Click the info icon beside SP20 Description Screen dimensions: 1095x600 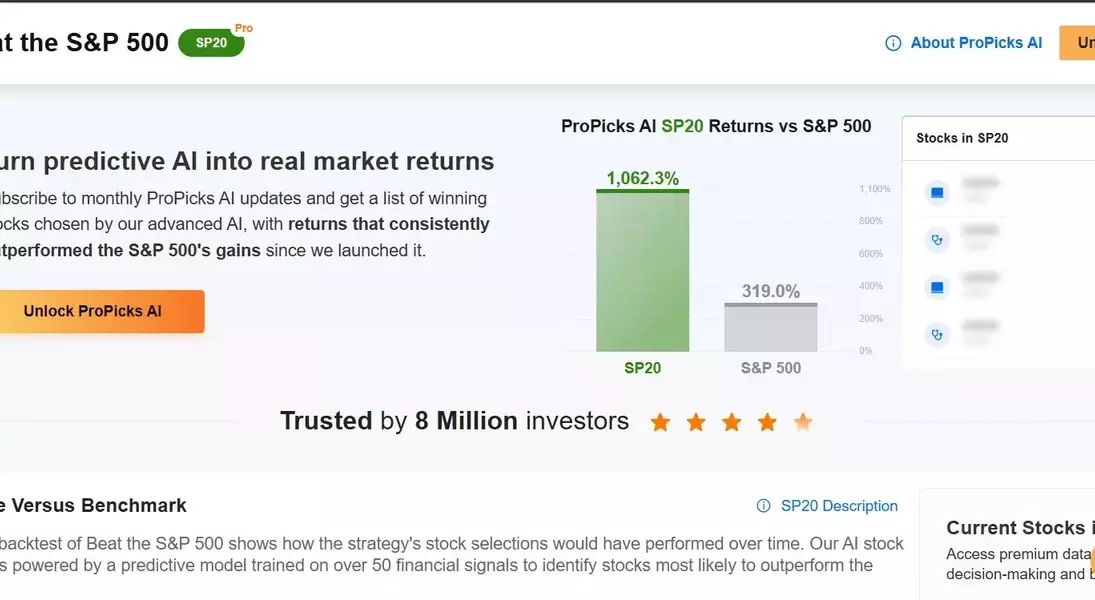(x=764, y=506)
